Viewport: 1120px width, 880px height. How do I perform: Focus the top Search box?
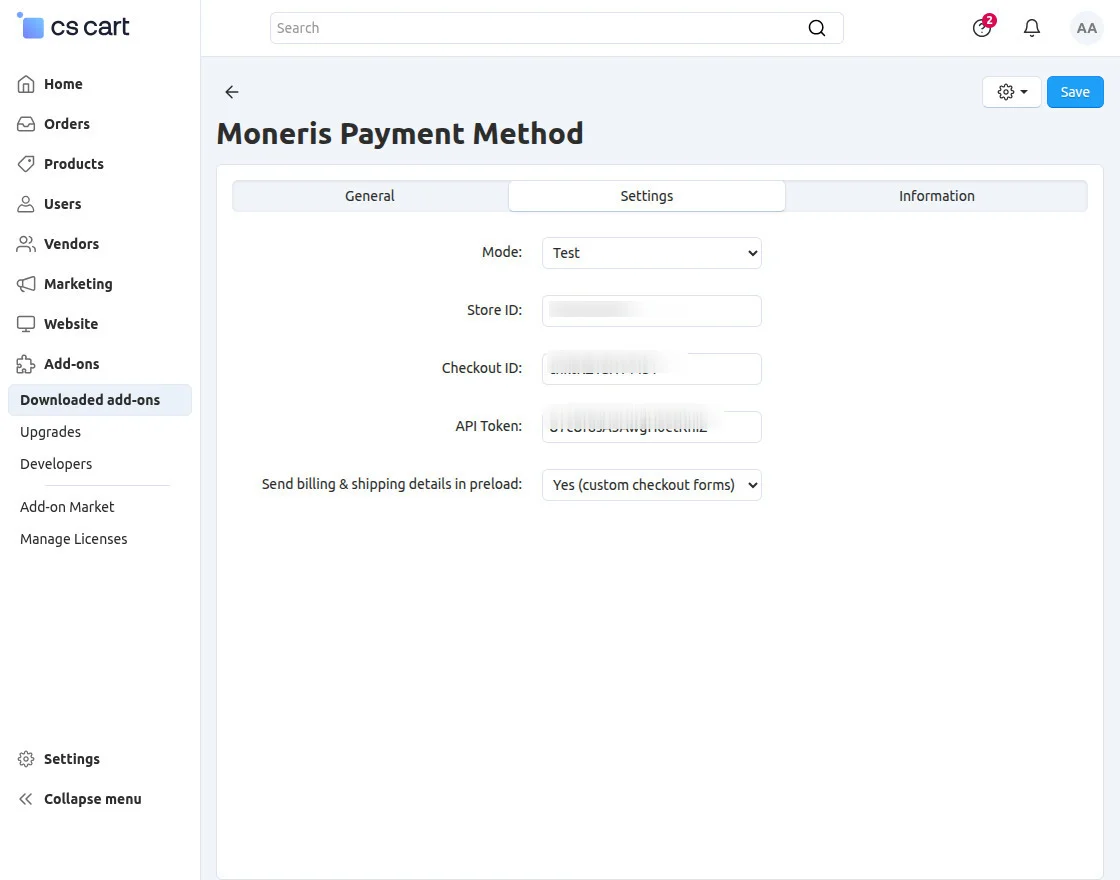tap(556, 28)
